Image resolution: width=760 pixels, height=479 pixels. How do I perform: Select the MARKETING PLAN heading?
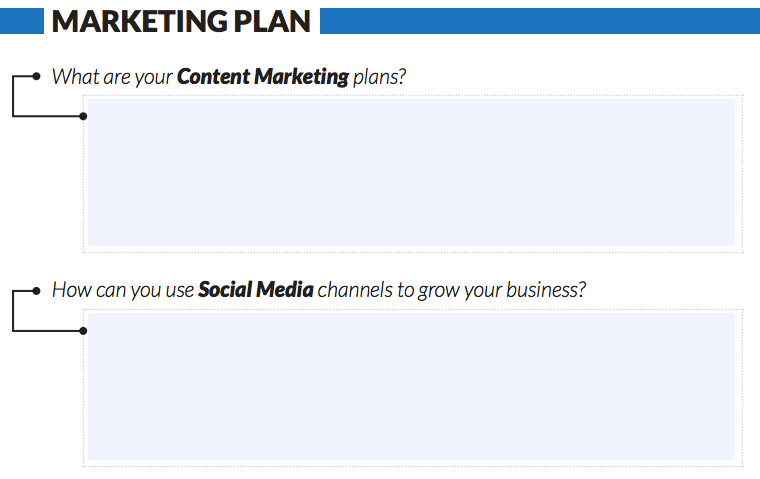point(181,21)
